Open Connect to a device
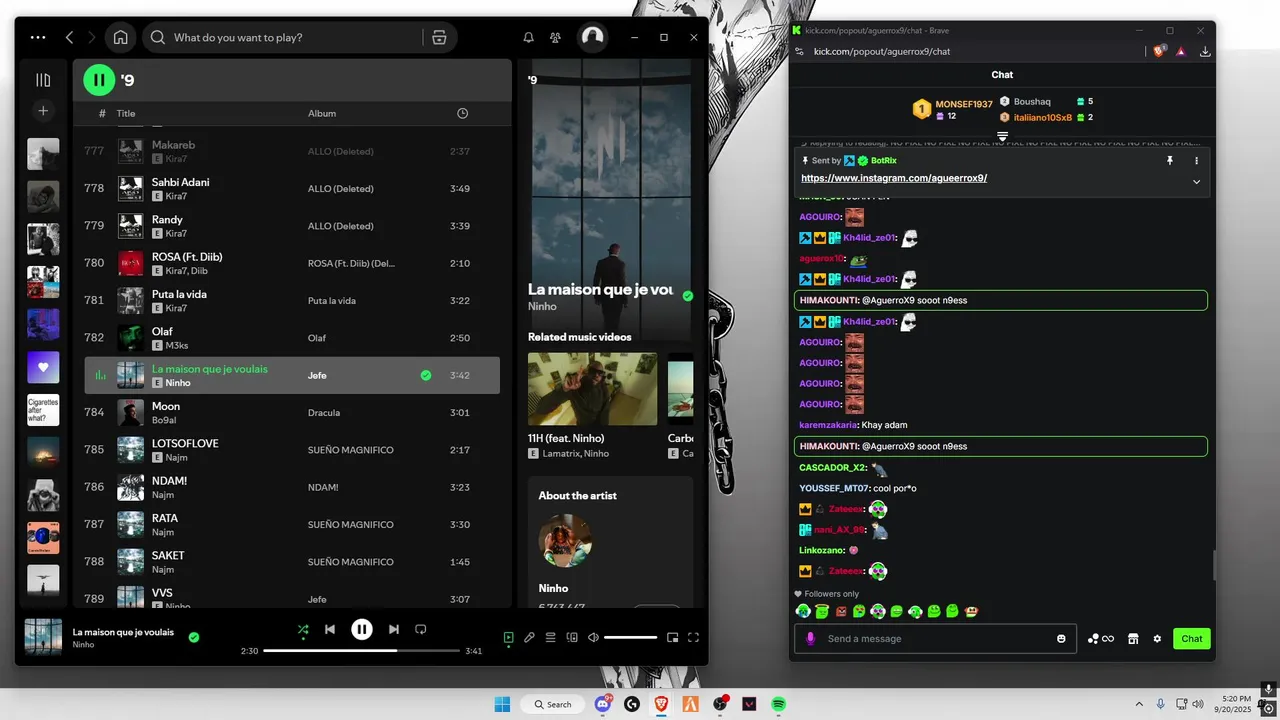The width and height of the screenshot is (1280, 720). pyautogui.click(x=572, y=637)
